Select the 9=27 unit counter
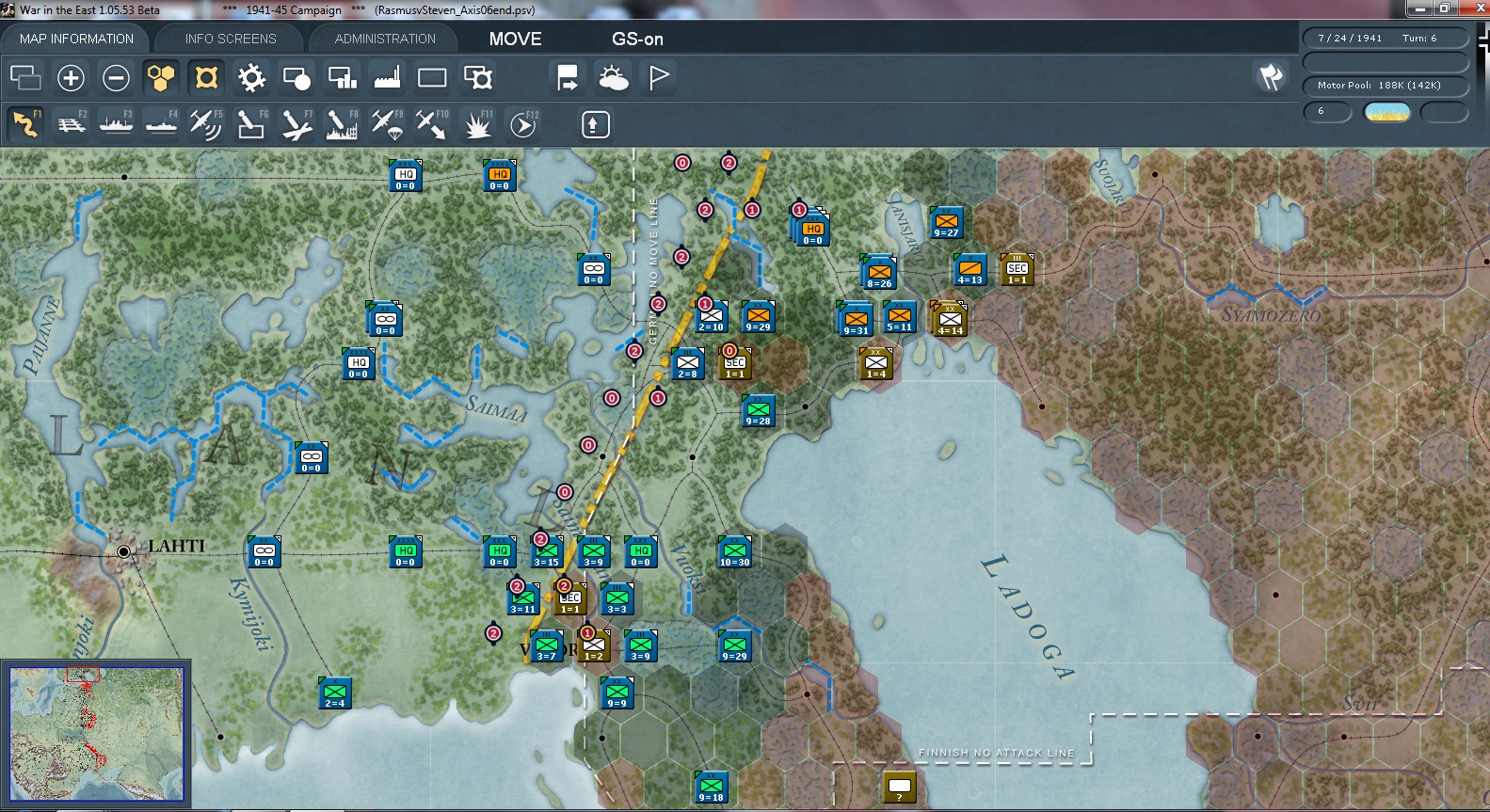This screenshot has height=812, width=1490. click(946, 223)
